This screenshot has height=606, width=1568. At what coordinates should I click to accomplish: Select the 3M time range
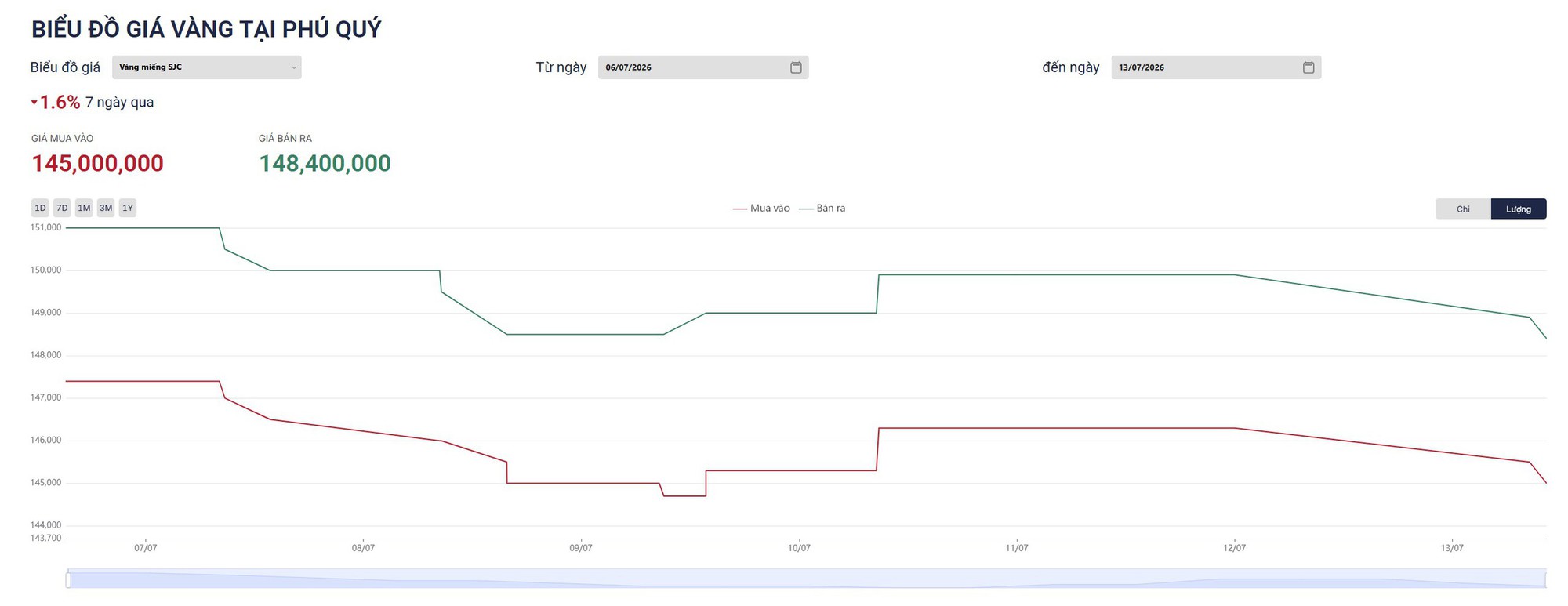point(106,208)
